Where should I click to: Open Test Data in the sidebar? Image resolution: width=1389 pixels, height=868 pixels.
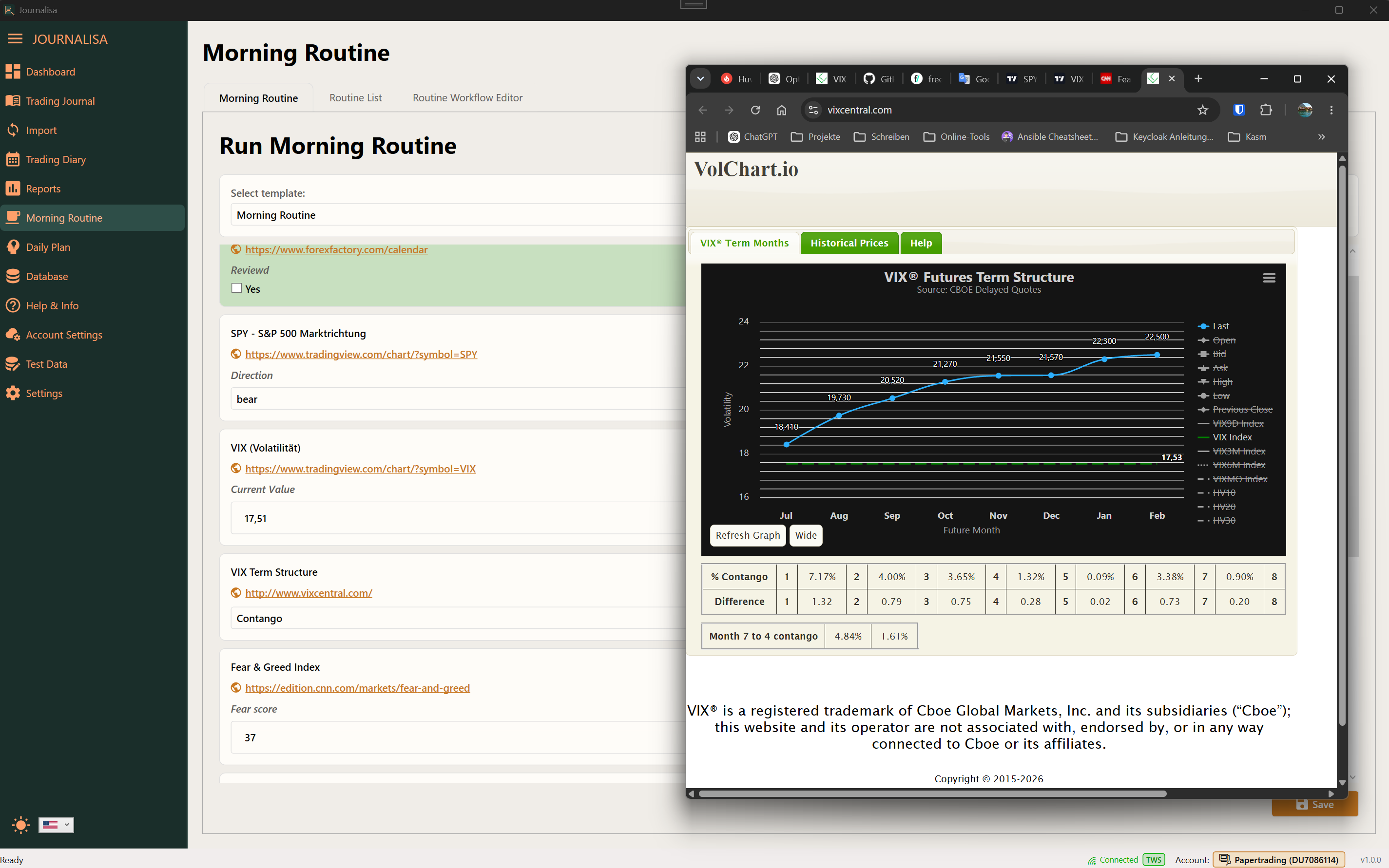pos(93,364)
